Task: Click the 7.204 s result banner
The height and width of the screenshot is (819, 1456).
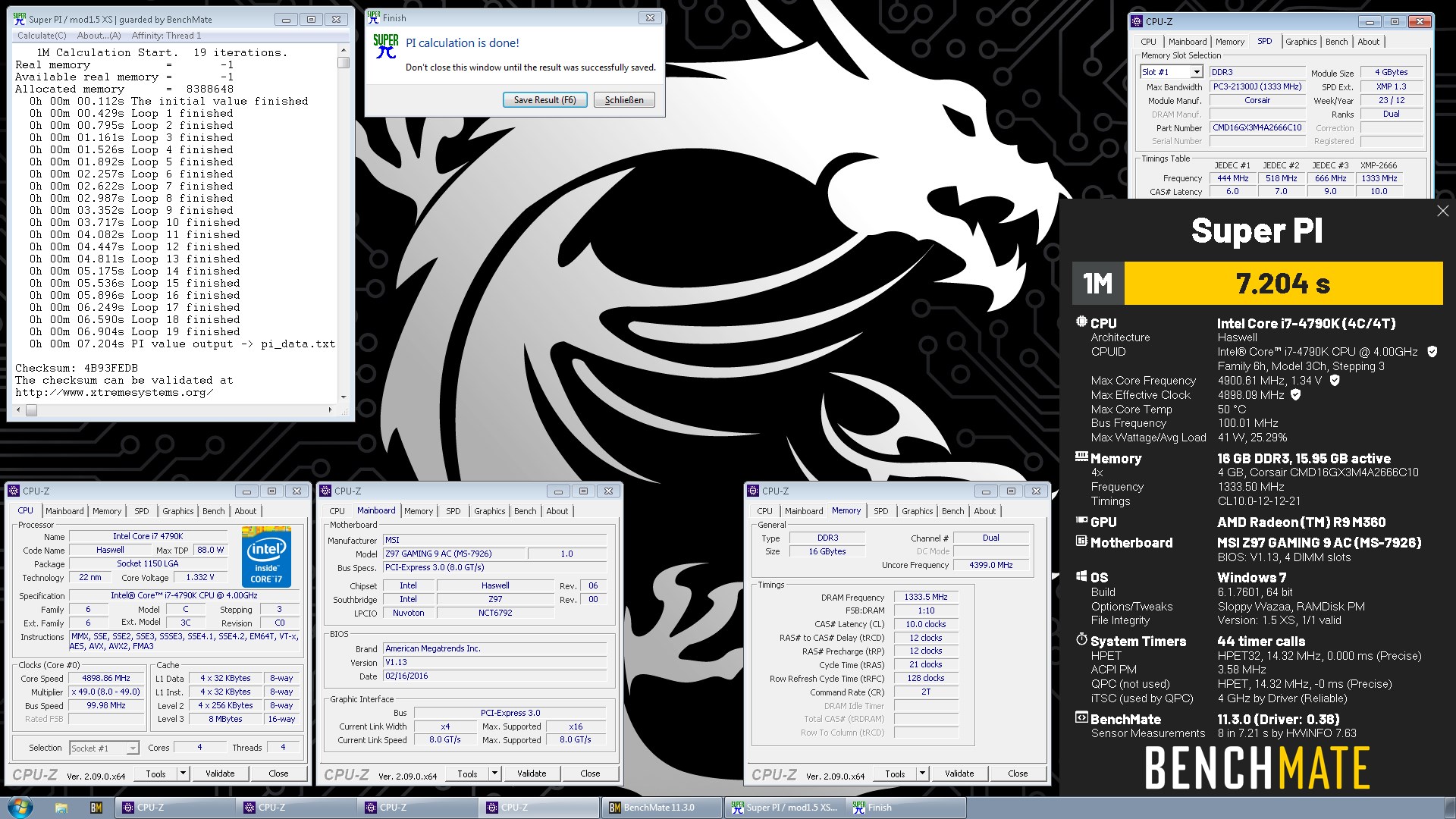Action: pyautogui.click(x=1283, y=284)
